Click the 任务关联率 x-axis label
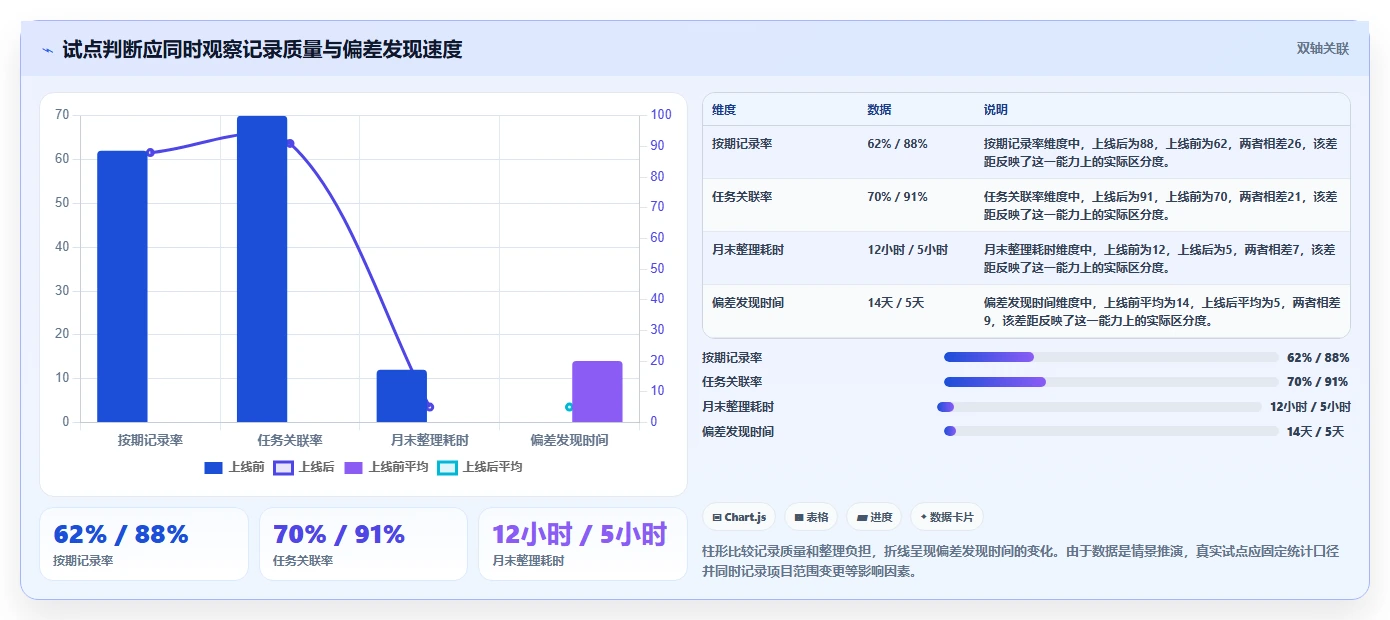Viewport: 1390px width, 620px height. pos(290,440)
